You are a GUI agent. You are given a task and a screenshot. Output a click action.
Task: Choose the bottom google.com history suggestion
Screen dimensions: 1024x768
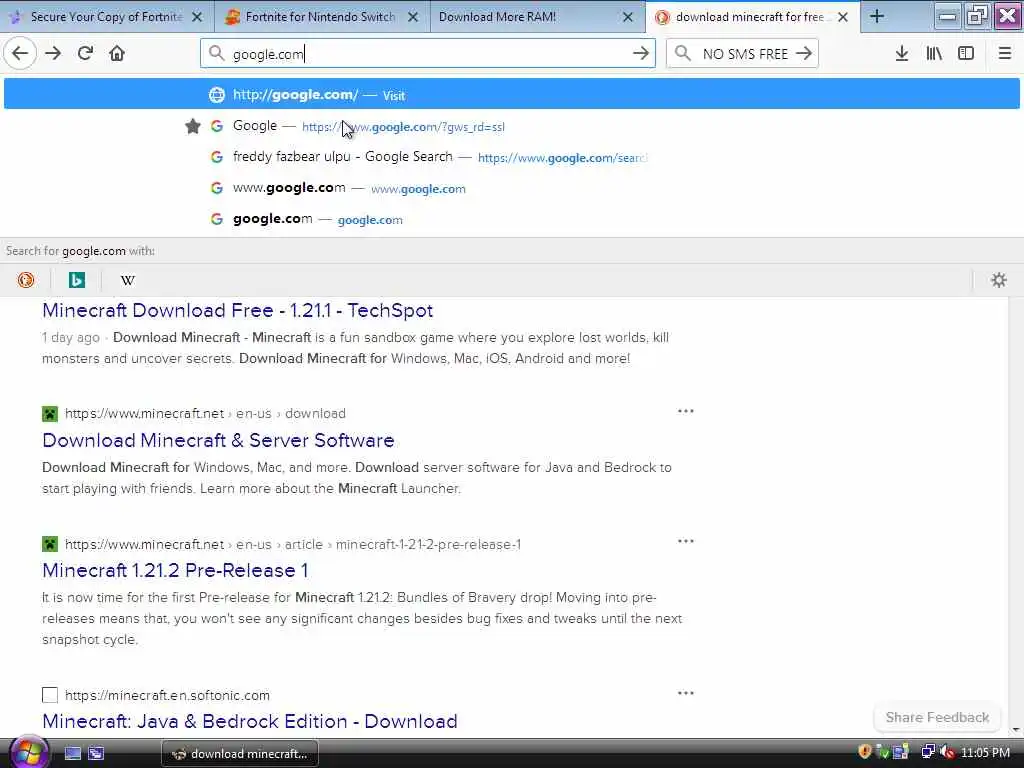511,219
